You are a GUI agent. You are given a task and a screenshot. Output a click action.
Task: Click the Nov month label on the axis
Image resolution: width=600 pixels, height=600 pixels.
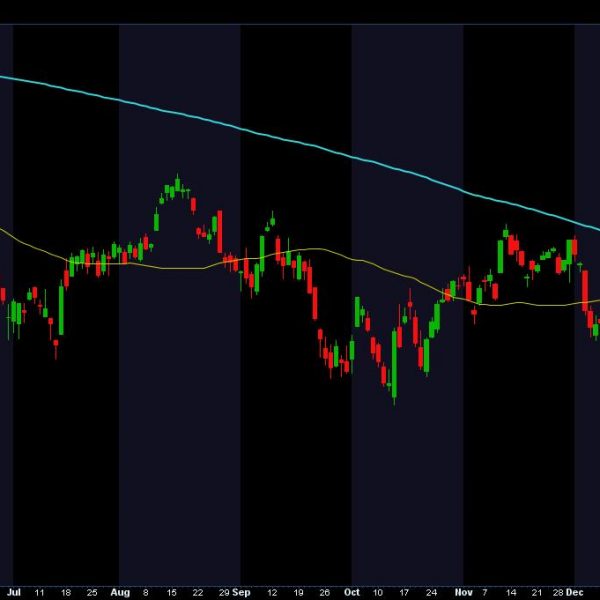coord(463,592)
